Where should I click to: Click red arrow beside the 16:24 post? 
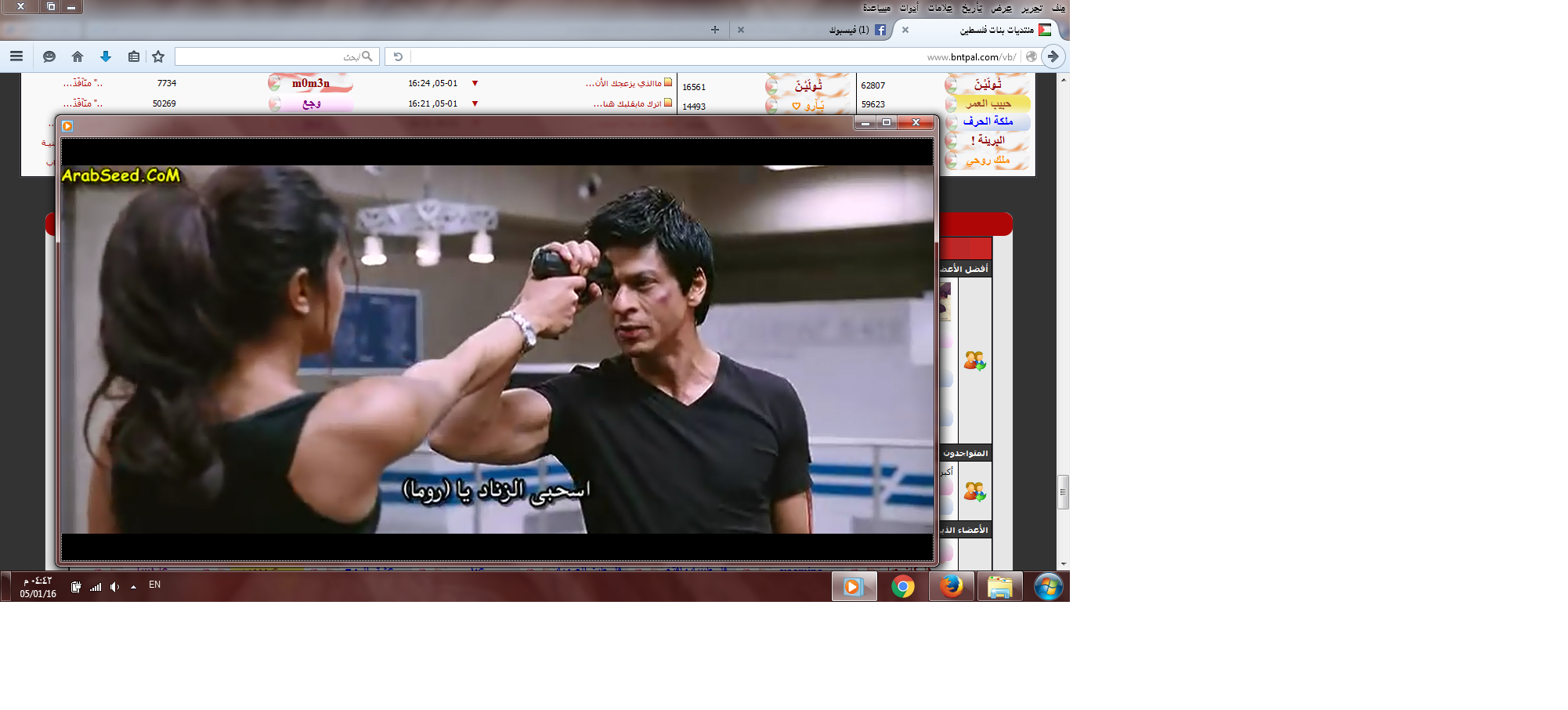(475, 83)
